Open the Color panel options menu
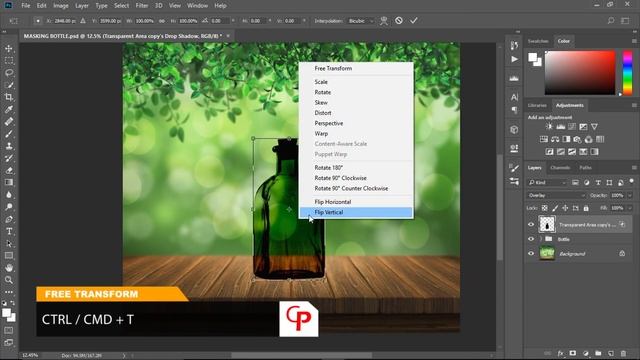 [634, 41]
